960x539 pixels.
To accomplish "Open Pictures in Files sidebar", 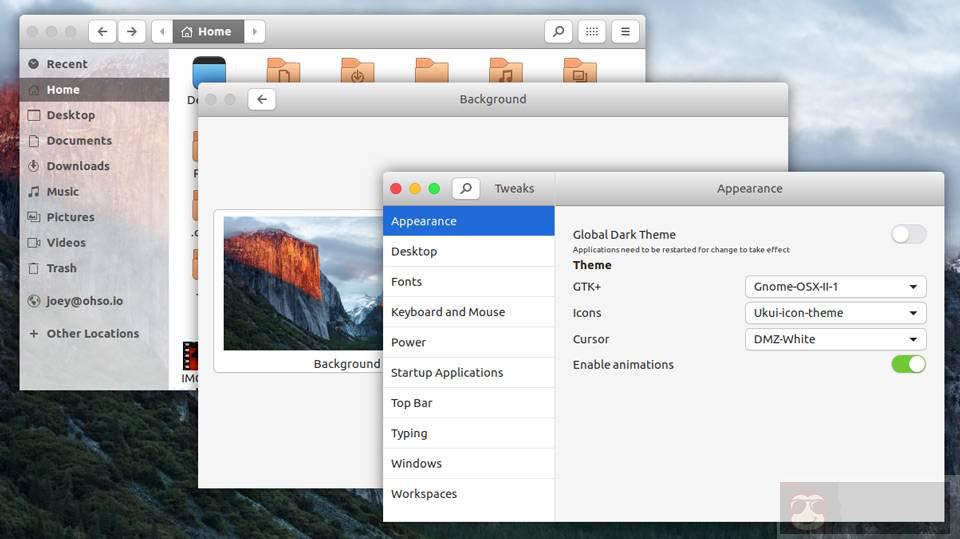I will 94,217.
